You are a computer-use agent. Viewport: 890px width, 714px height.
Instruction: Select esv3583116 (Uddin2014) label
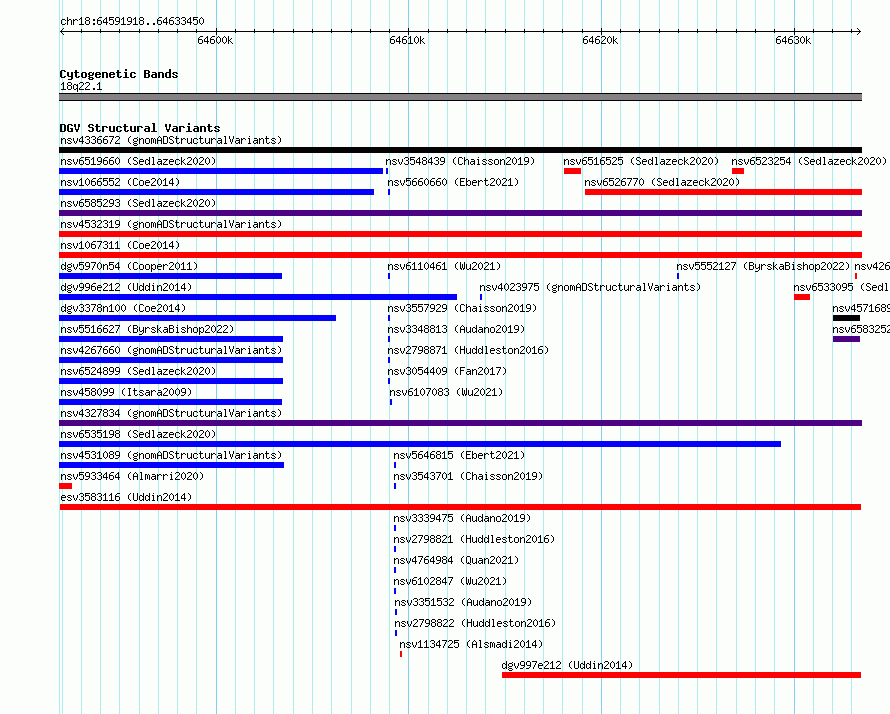point(126,497)
